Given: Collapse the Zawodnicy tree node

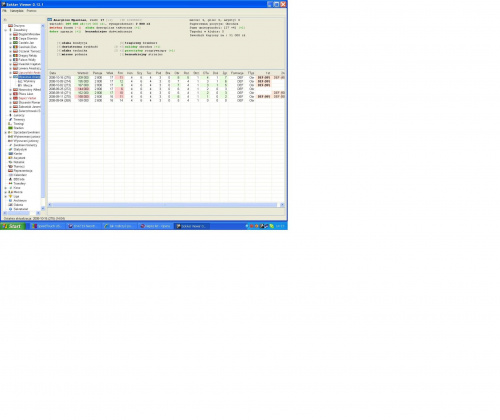Looking at the screenshot, I should click(6, 30).
